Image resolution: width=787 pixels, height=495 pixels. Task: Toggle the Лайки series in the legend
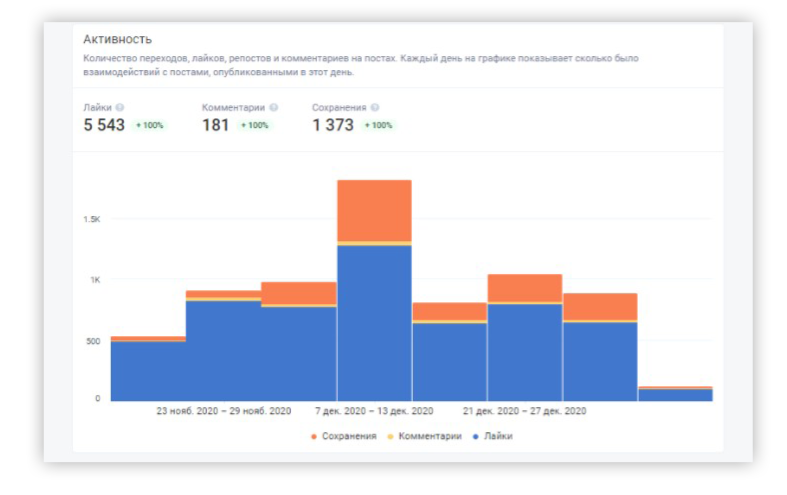click(x=492, y=436)
